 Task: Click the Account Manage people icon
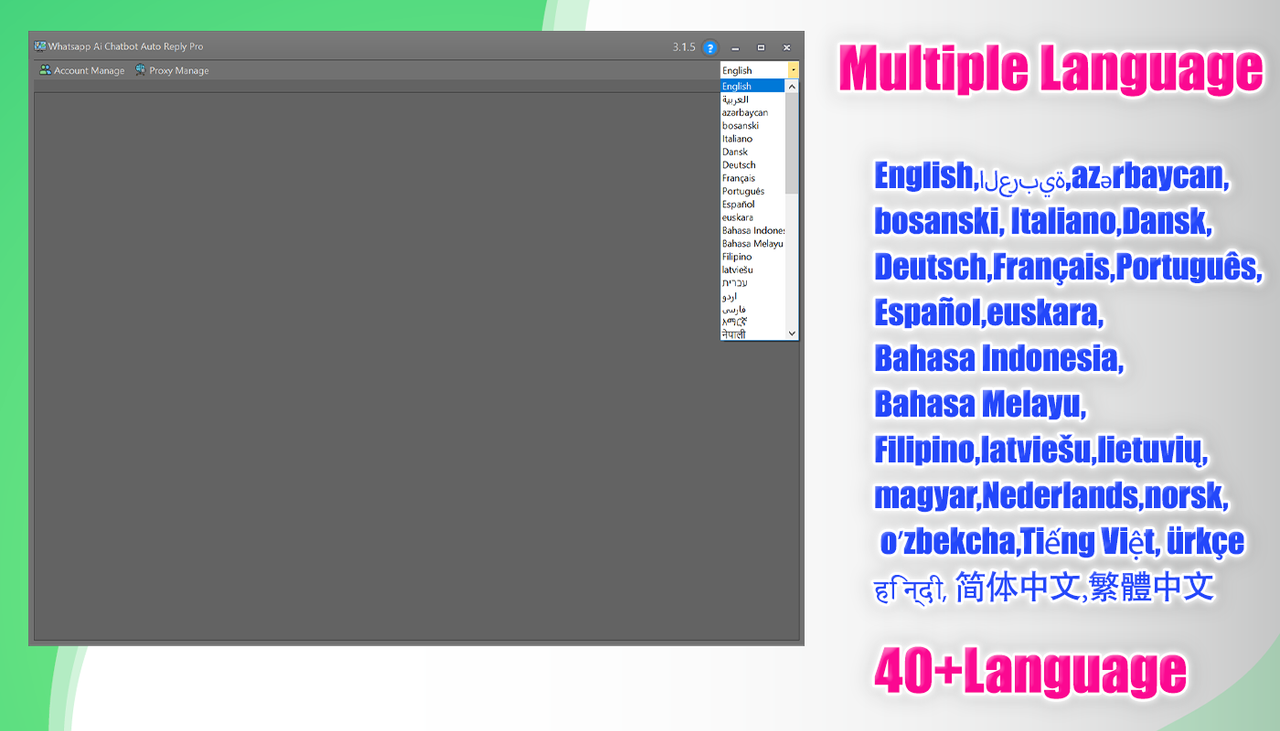(45, 70)
